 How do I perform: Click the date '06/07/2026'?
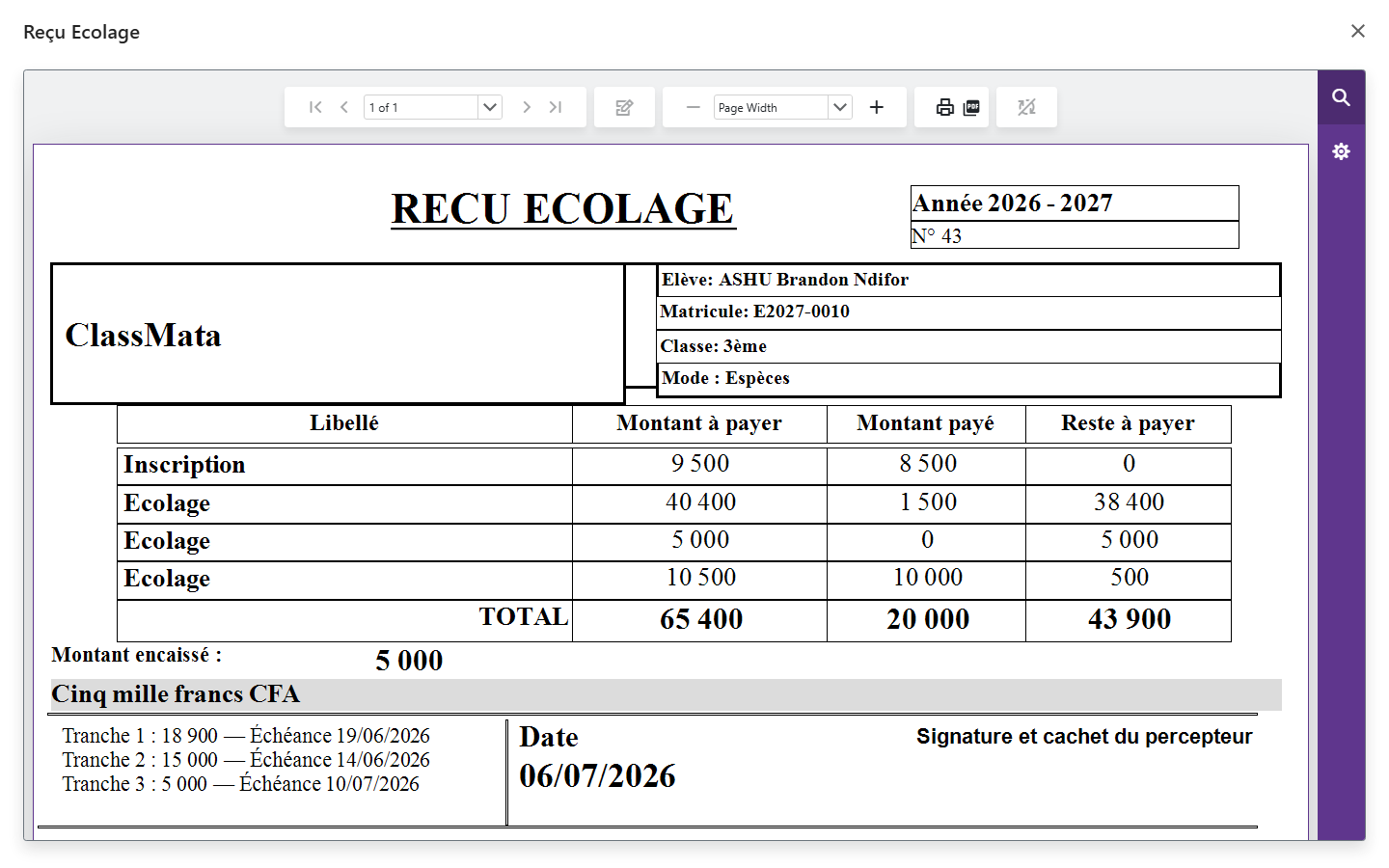(598, 776)
